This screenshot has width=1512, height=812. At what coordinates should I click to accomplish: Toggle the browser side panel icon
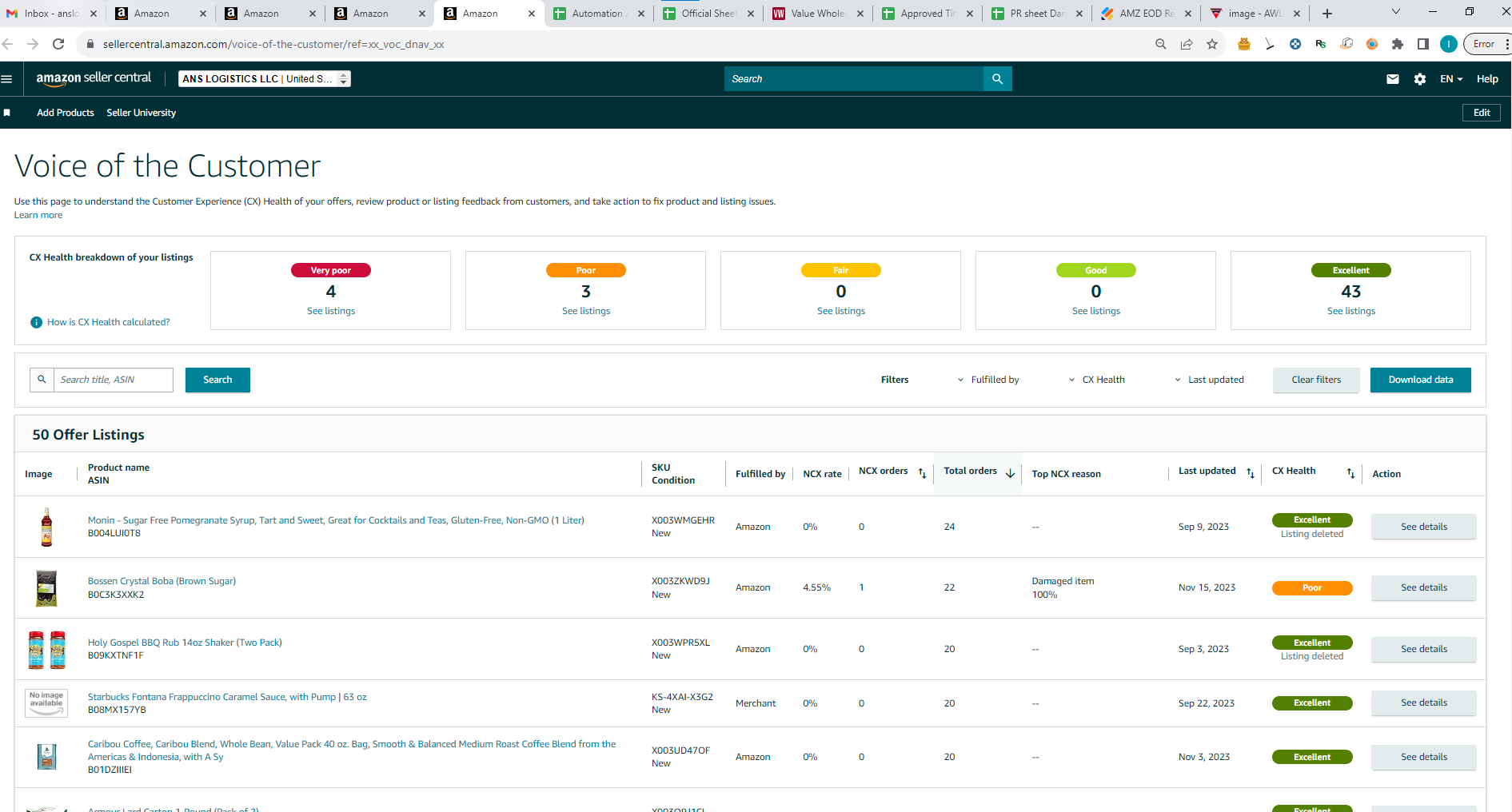coord(1423,44)
